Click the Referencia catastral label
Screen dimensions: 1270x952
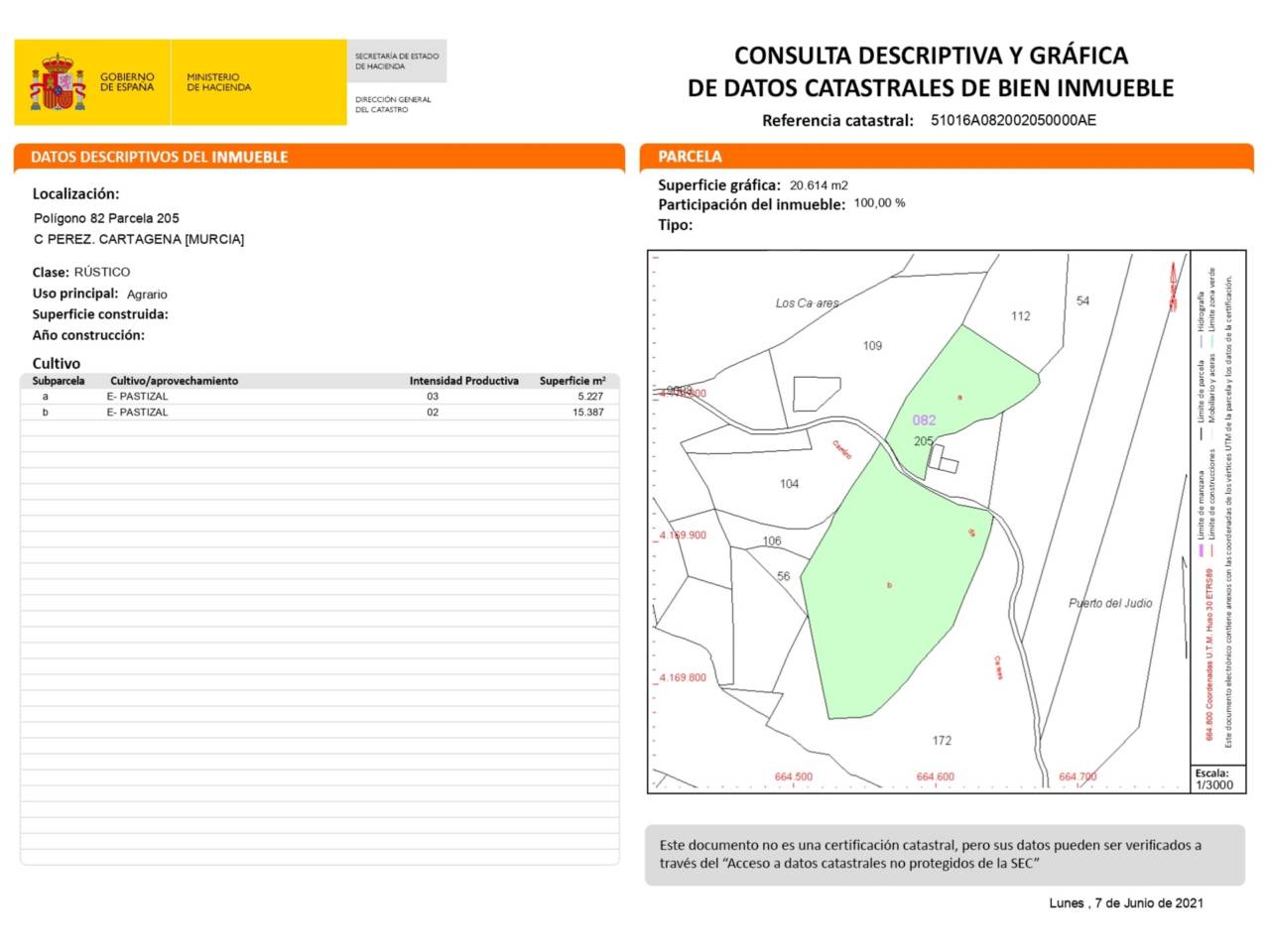pos(837,121)
